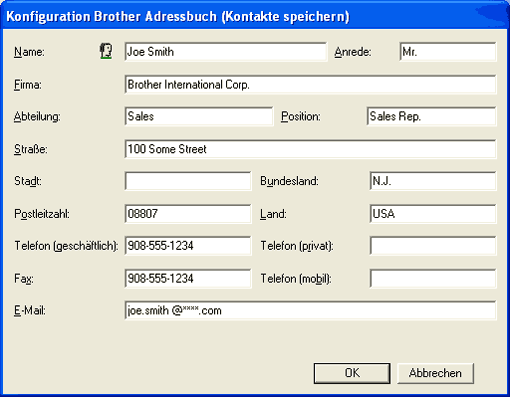Click the Fax: label
Image resolution: width=510 pixels, height=397 pixels.
(24, 279)
